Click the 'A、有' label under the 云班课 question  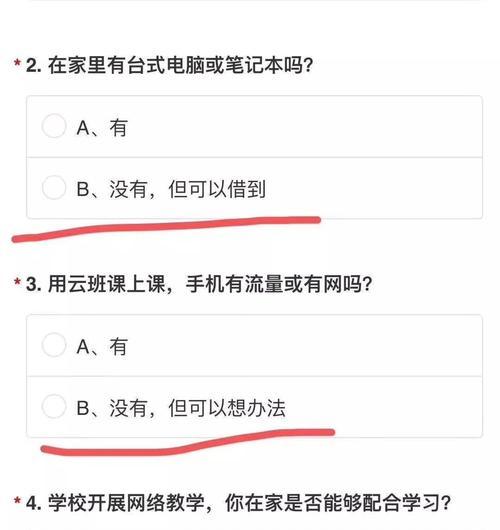102,346
